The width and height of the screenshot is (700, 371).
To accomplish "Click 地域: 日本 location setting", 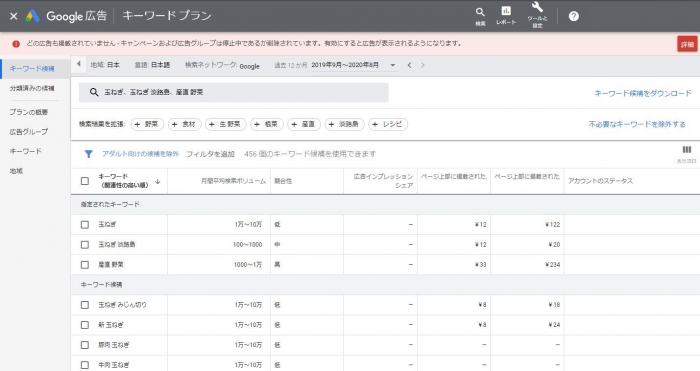I will 105,65.
